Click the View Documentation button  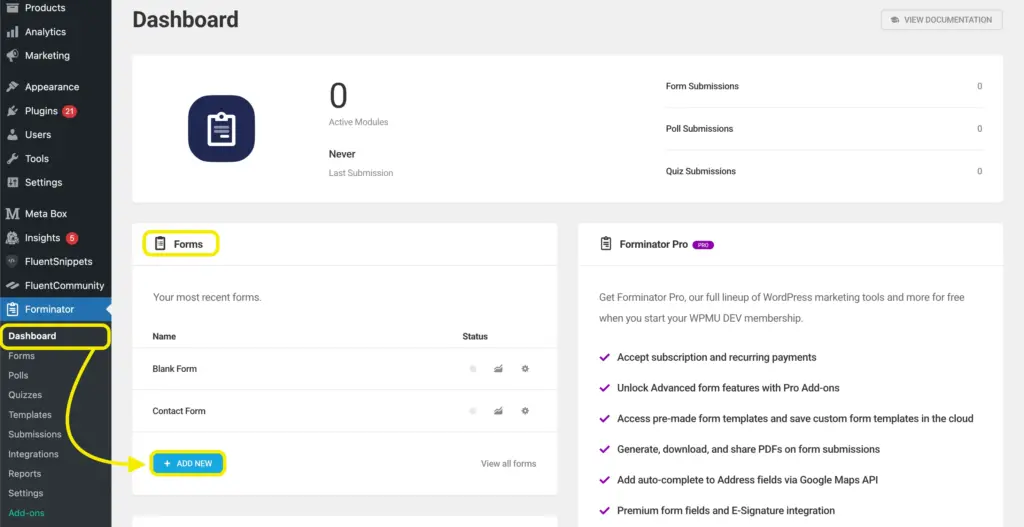941,20
